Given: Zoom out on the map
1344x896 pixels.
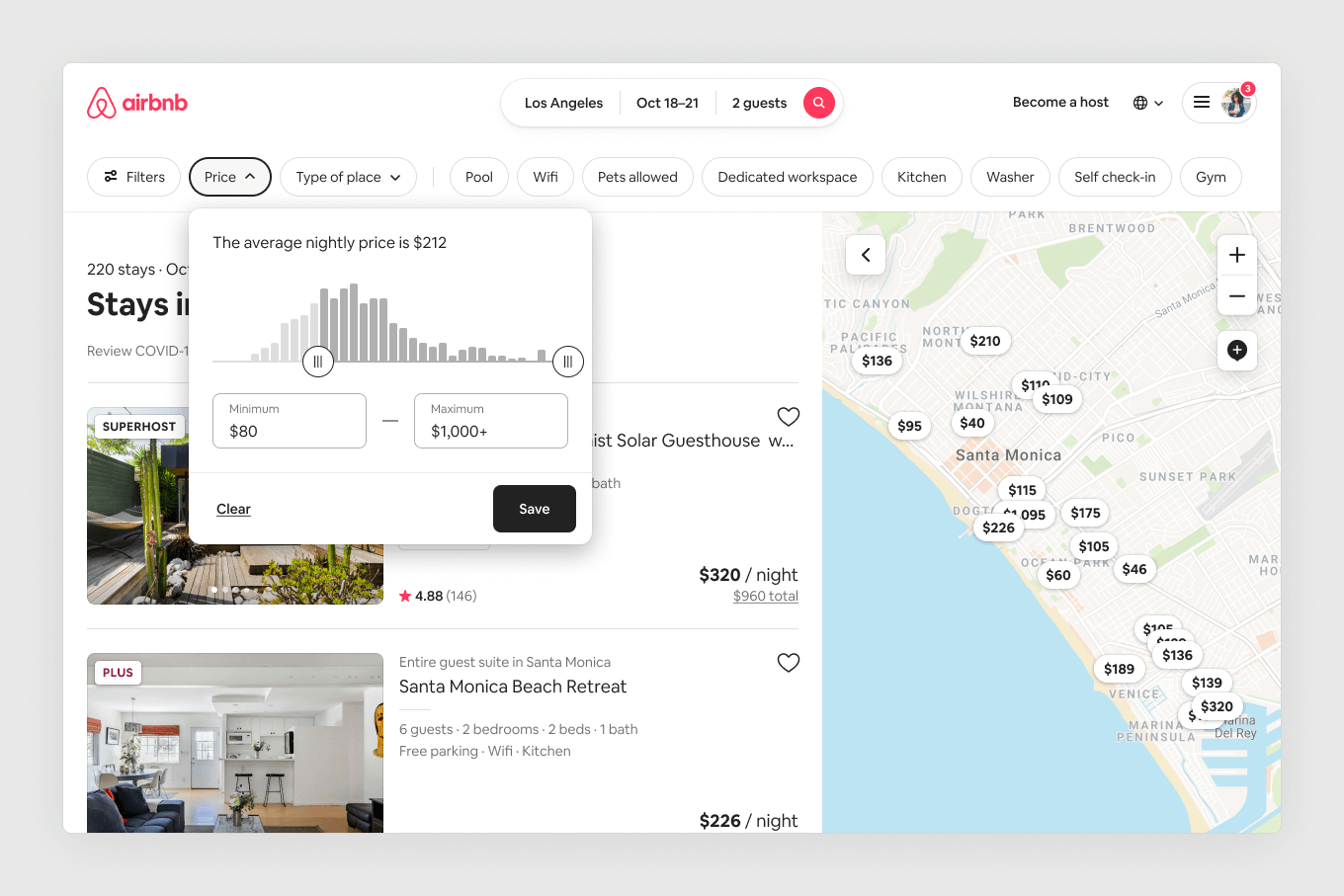Looking at the screenshot, I should click(x=1236, y=296).
